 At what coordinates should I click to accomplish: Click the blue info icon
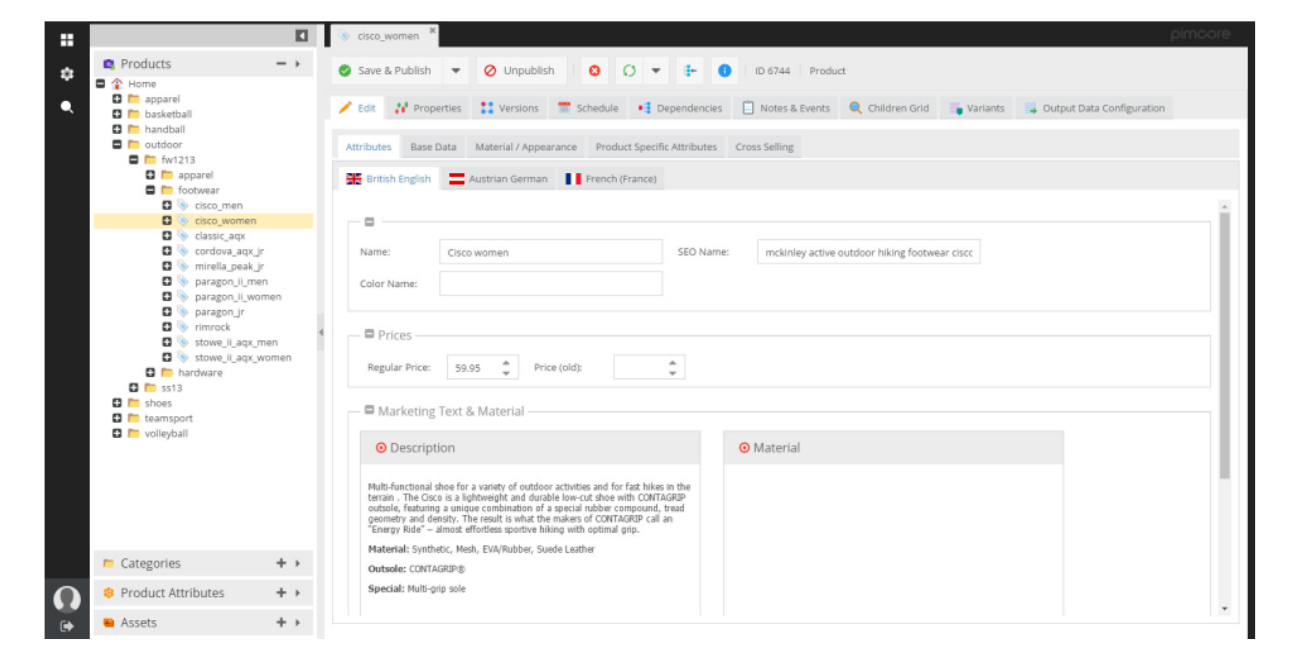coord(724,71)
